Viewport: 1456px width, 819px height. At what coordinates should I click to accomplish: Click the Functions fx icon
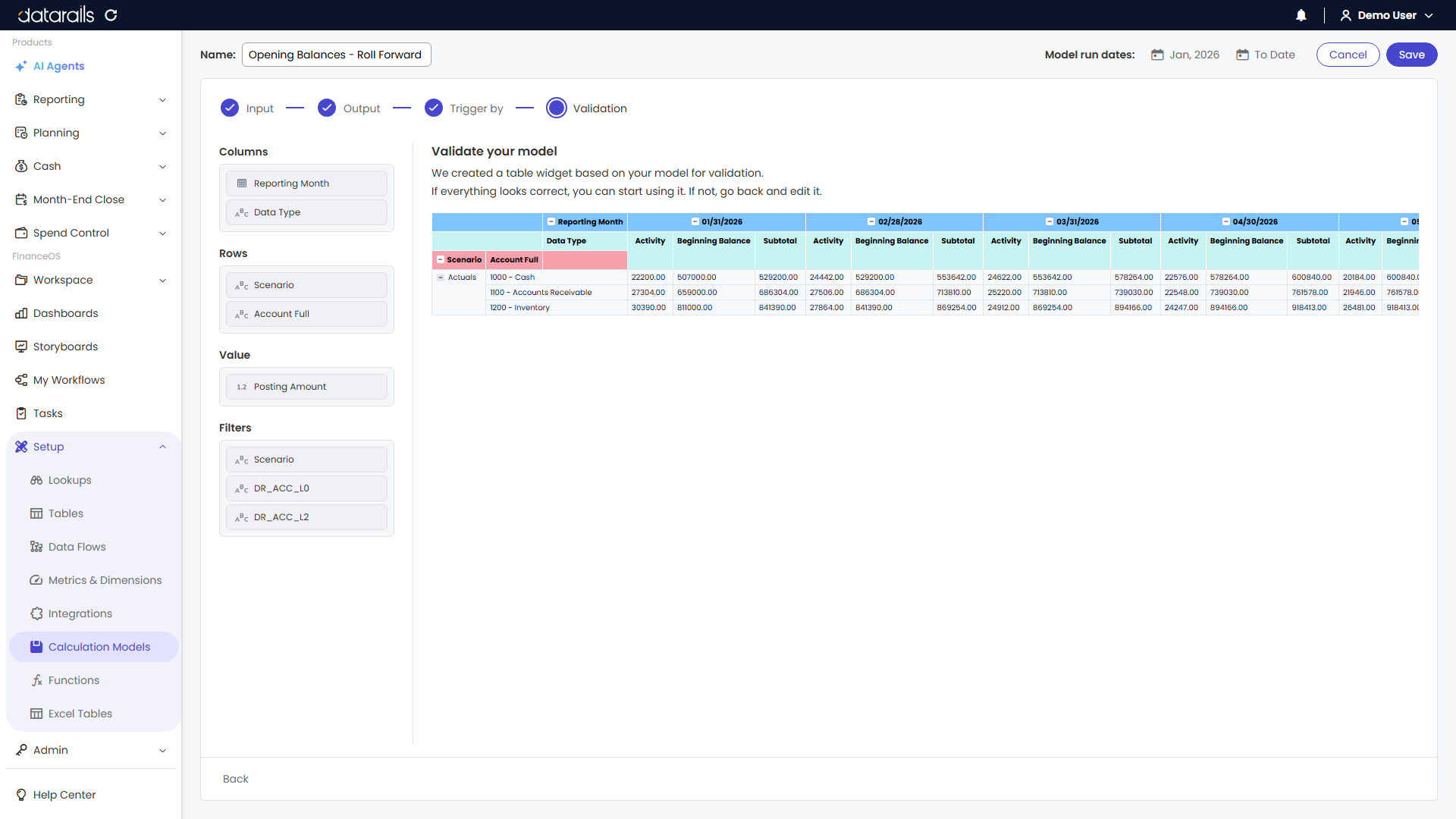click(x=36, y=680)
